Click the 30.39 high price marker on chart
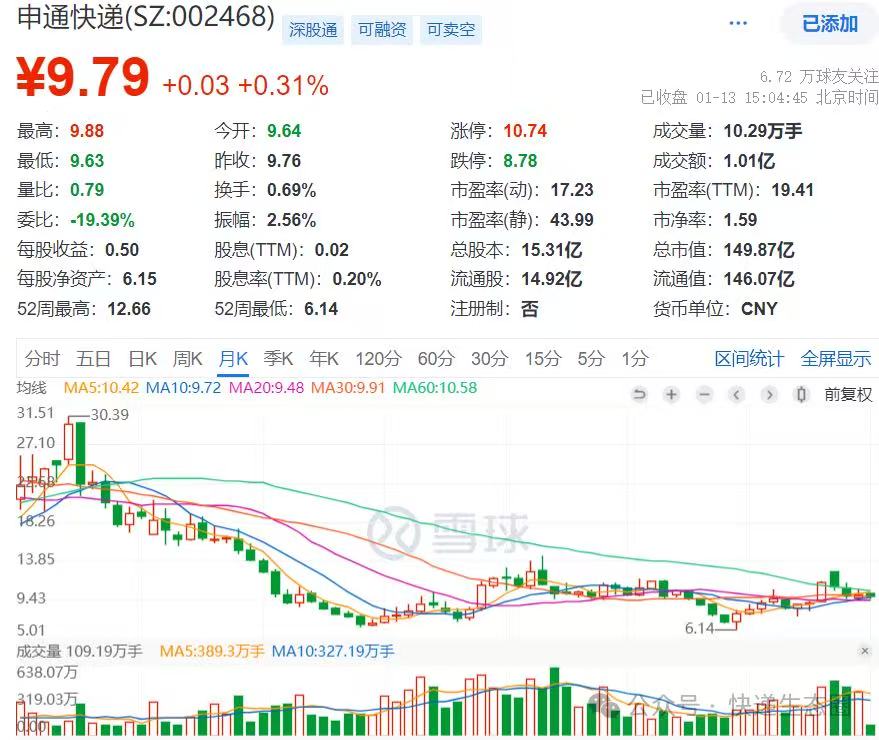 pos(110,415)
